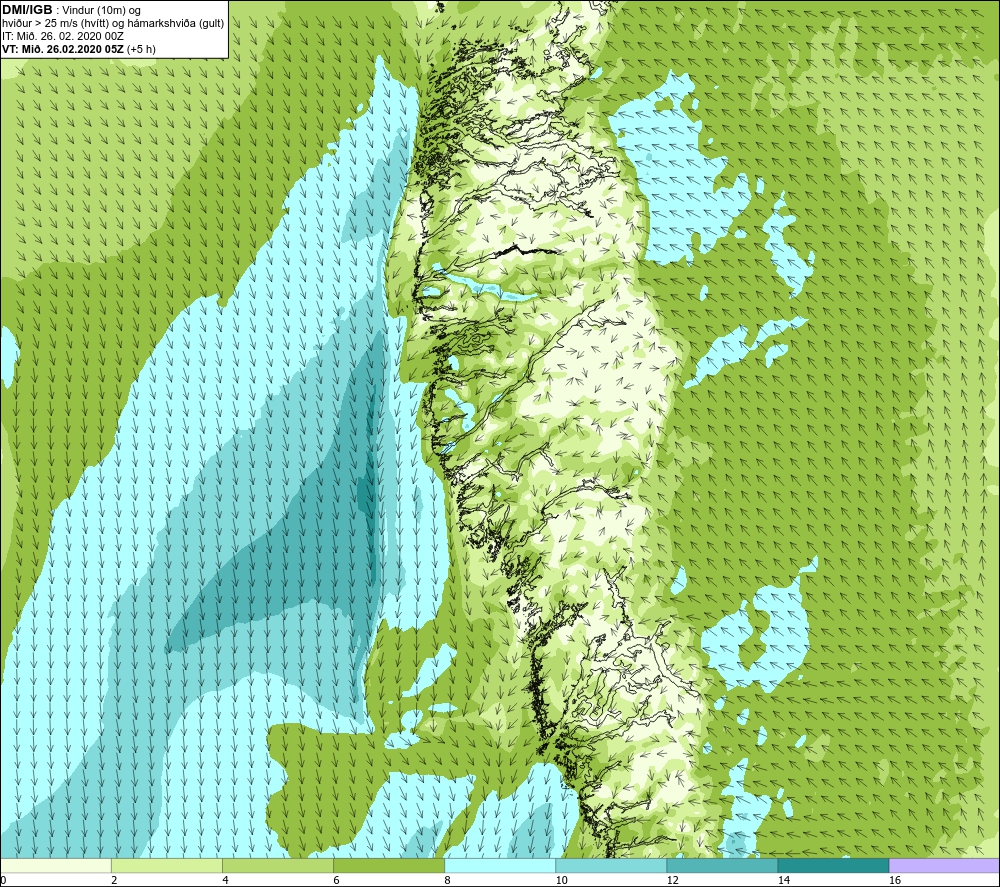Click the legend scale label '4'
1000x887 pixels.
pyautogui.click(x=225, y=880)
